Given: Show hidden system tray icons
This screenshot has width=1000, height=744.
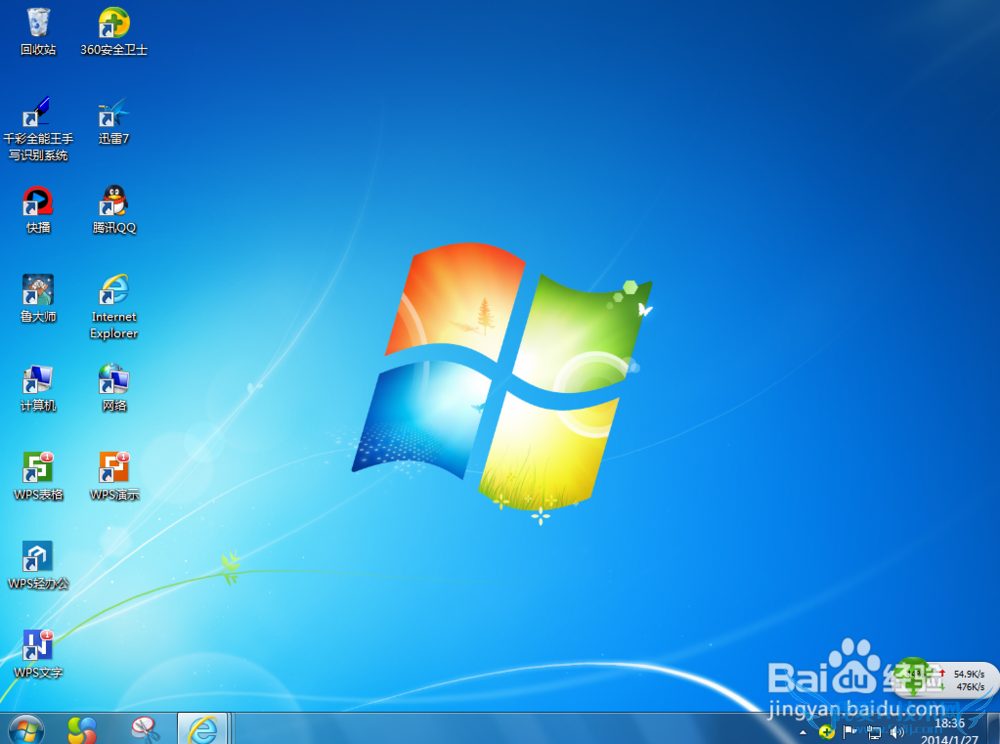Looking at the screenshot, I should coord(806,732).
